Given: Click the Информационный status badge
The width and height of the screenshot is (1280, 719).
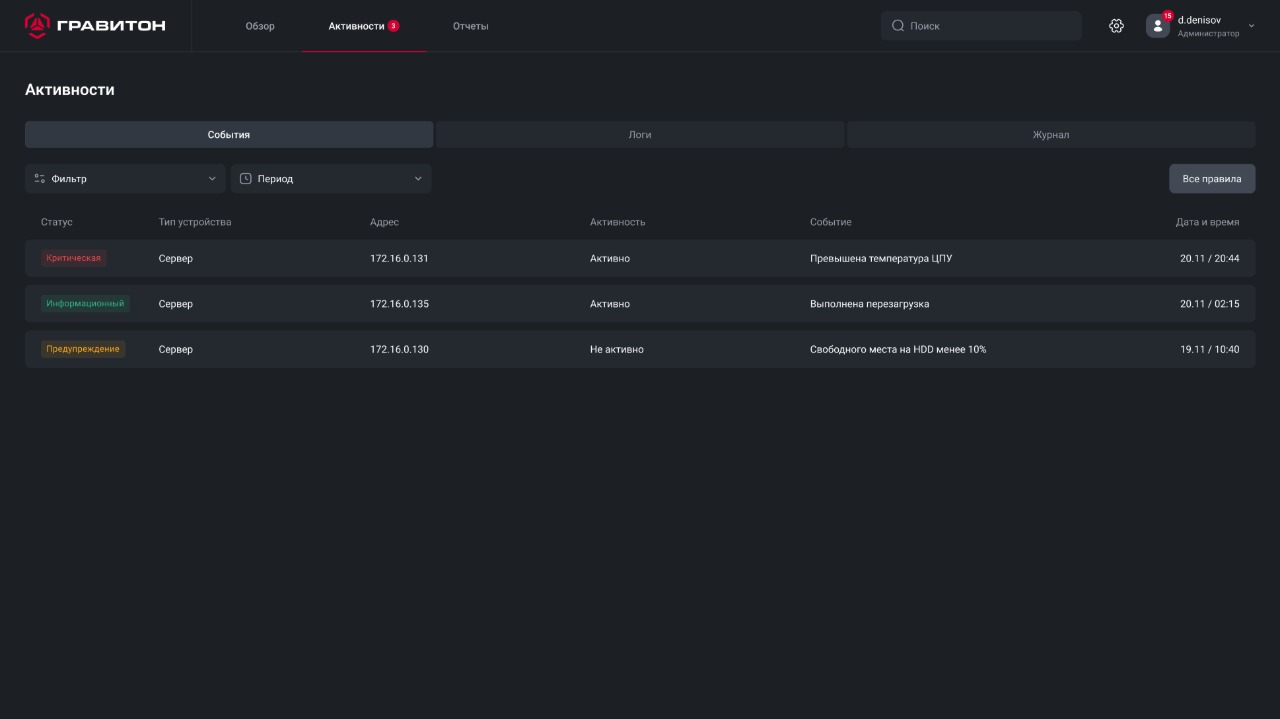Looking at the screenshot, I should (85, 304).
